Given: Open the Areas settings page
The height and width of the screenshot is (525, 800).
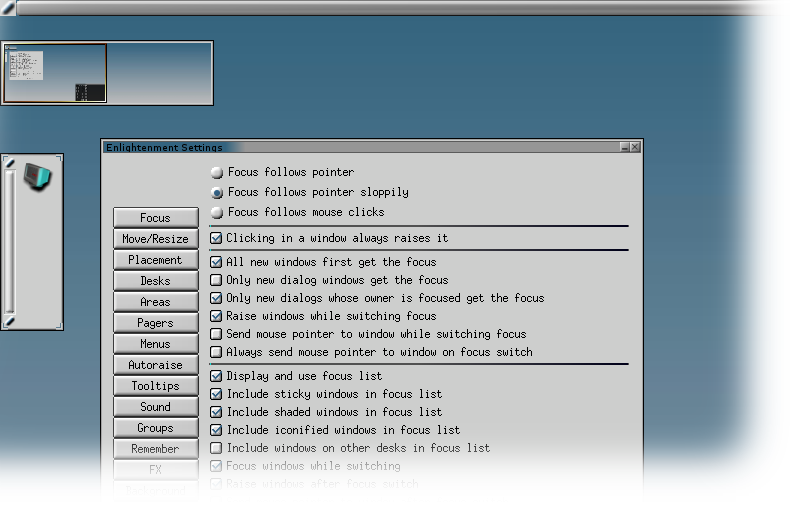Looking at the screenshot, I should tap(156, 302).
